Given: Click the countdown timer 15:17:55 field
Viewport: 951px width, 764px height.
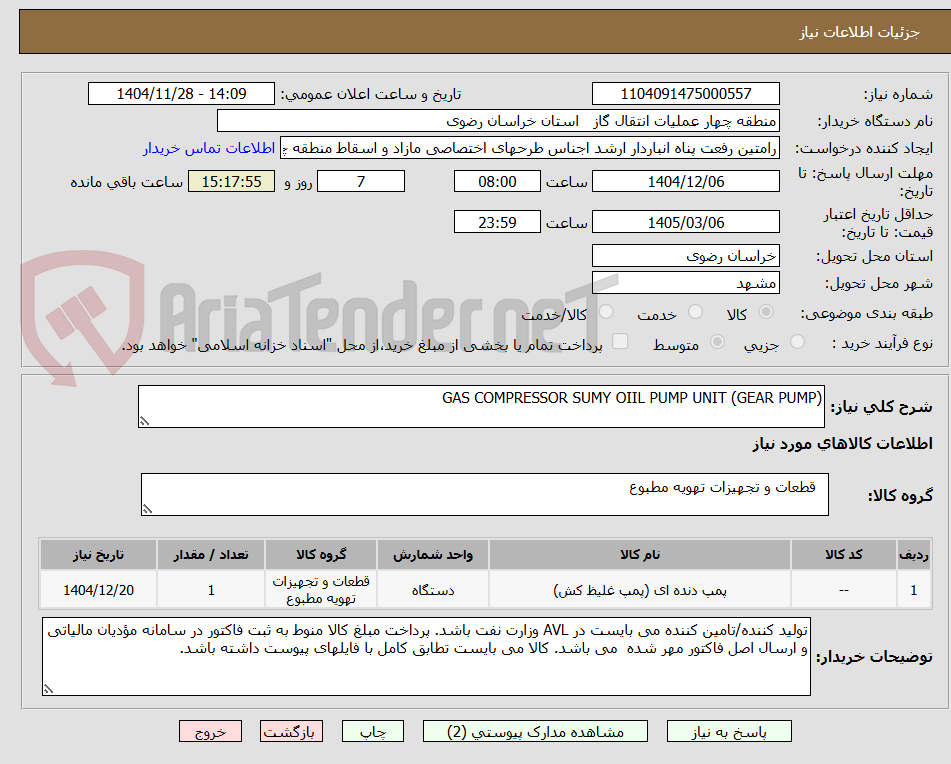Looking at the screenshot, I should (231, 181).
